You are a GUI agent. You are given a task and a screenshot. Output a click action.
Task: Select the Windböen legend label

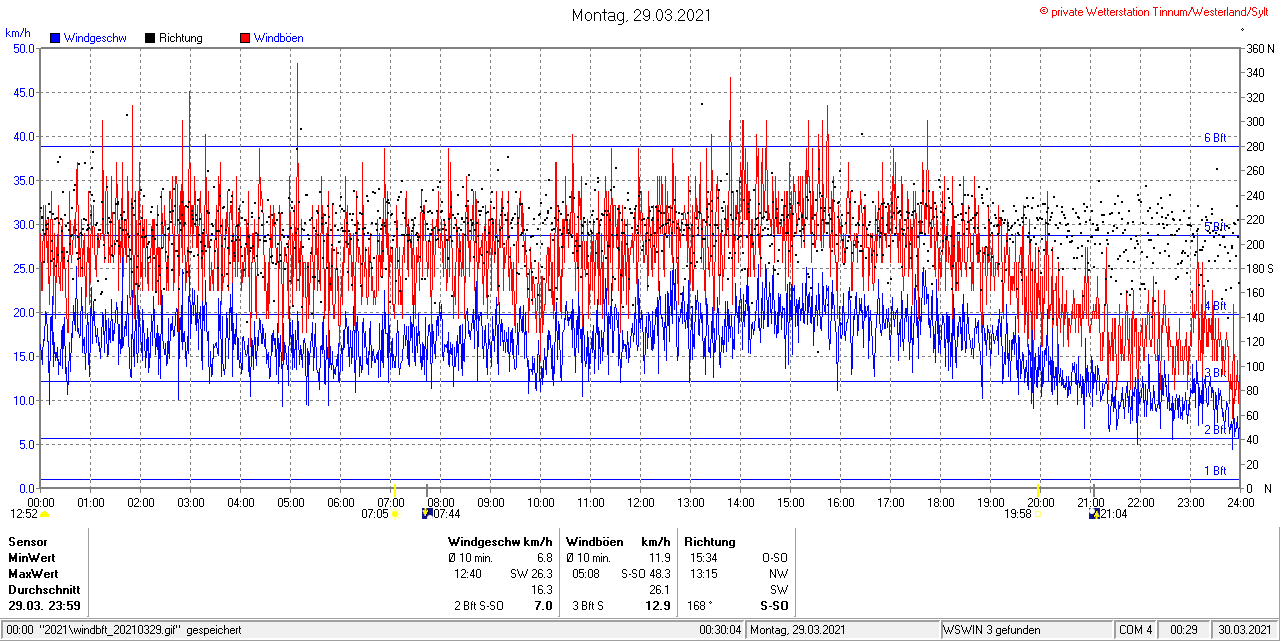coord(278,38)
